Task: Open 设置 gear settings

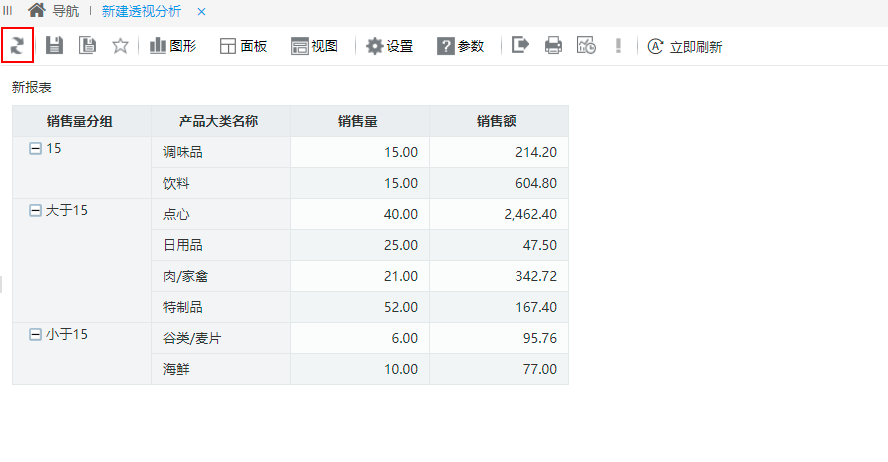Action: (x=390, y=46)
